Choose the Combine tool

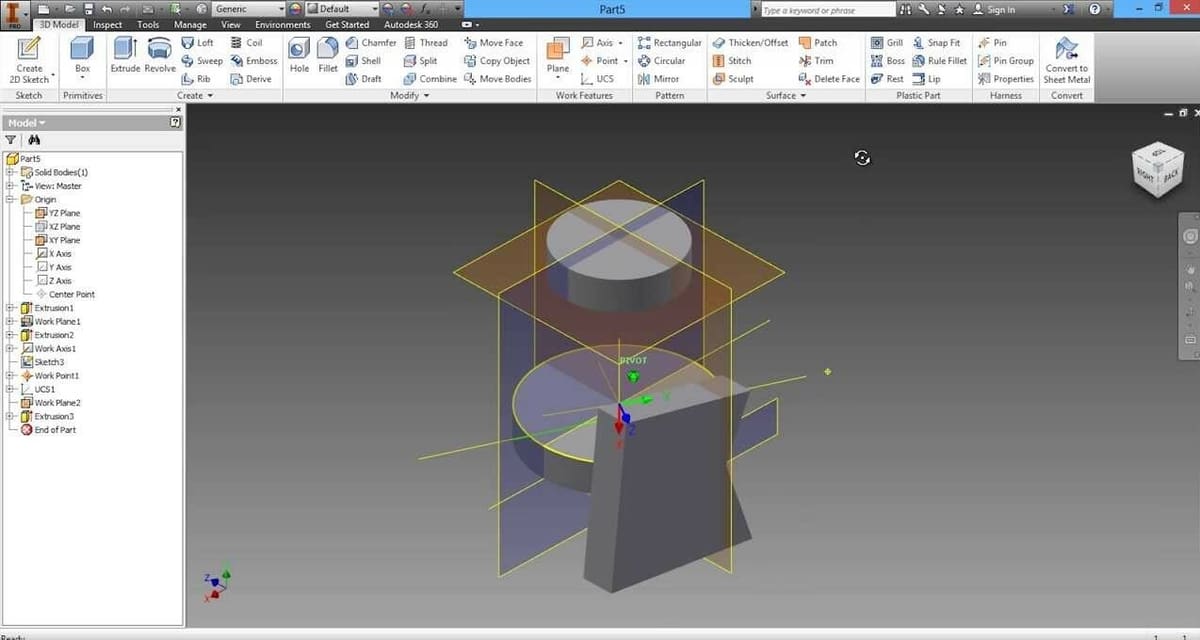[430, 79]
